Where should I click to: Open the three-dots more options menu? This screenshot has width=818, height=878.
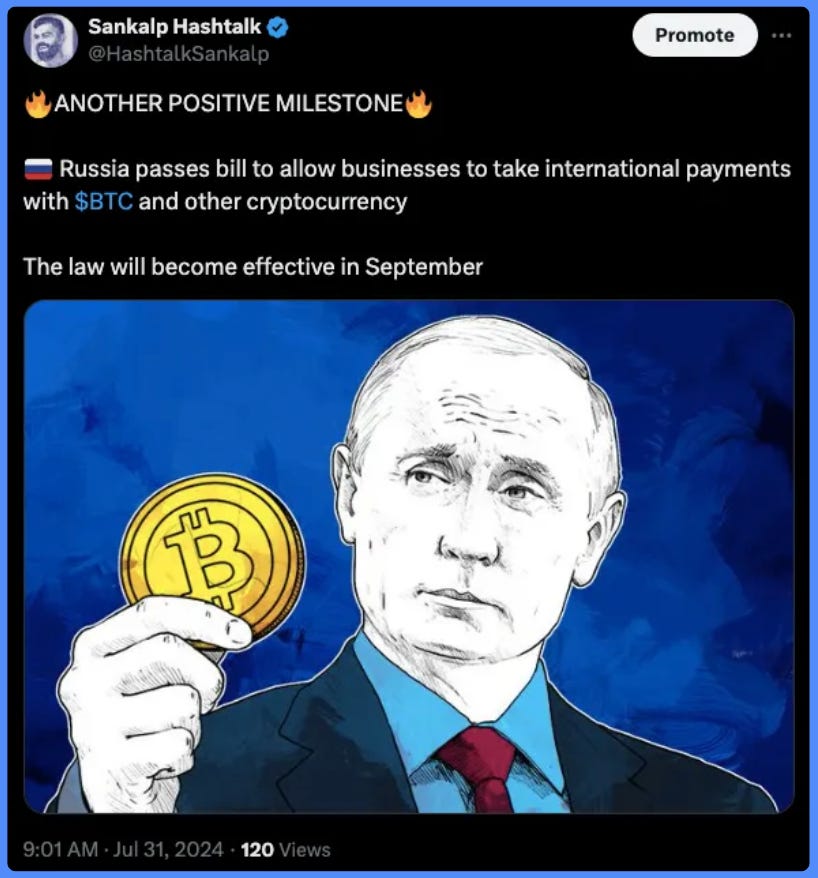pyautogui.click(x=782, y=35)
